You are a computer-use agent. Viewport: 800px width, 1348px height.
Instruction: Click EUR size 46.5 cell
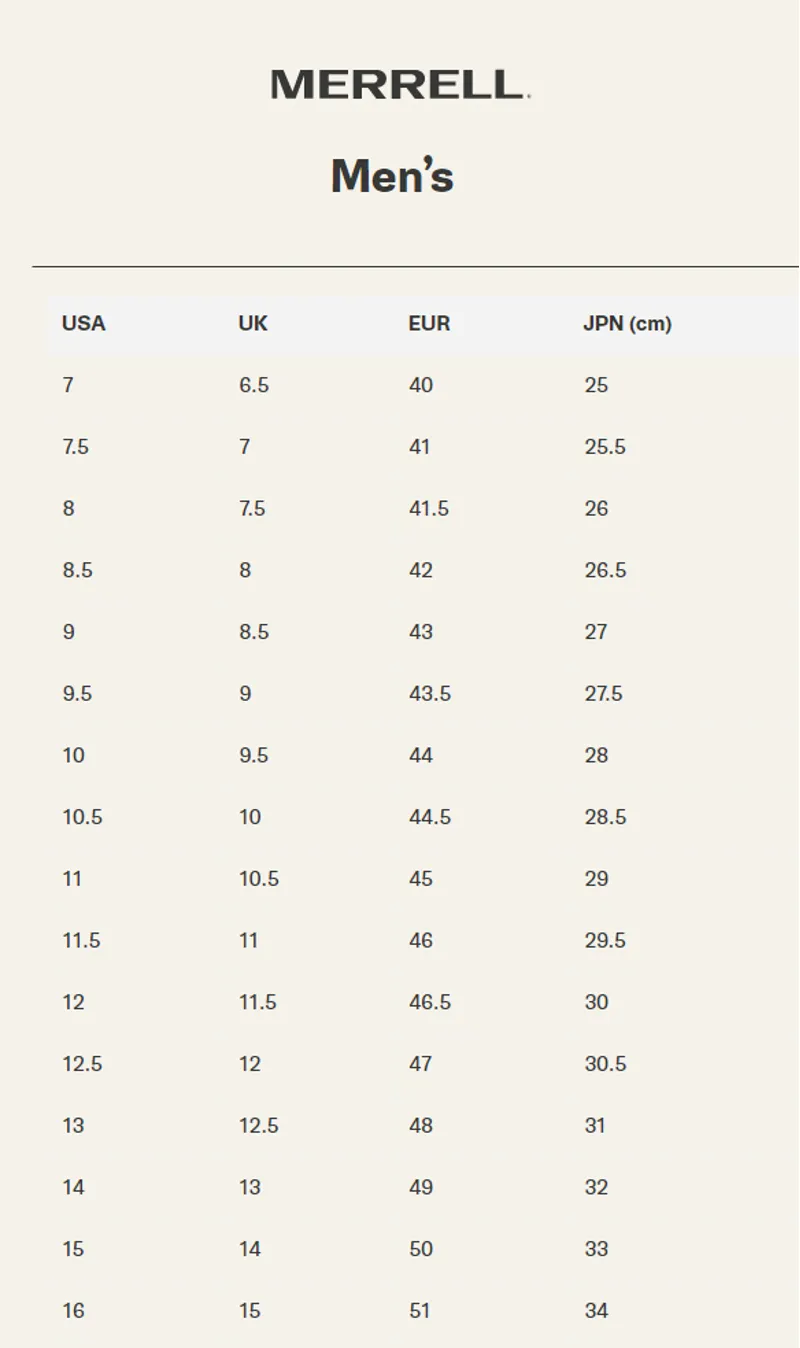pyautogui.click(x=429, y=1002)
